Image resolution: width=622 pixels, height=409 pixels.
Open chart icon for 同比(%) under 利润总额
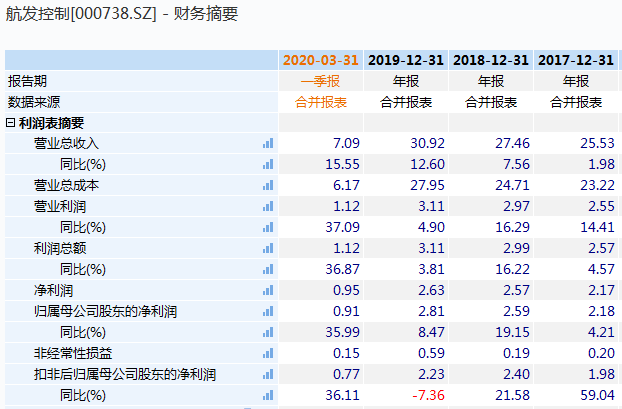pyautogui.click(x=268, y=269)
